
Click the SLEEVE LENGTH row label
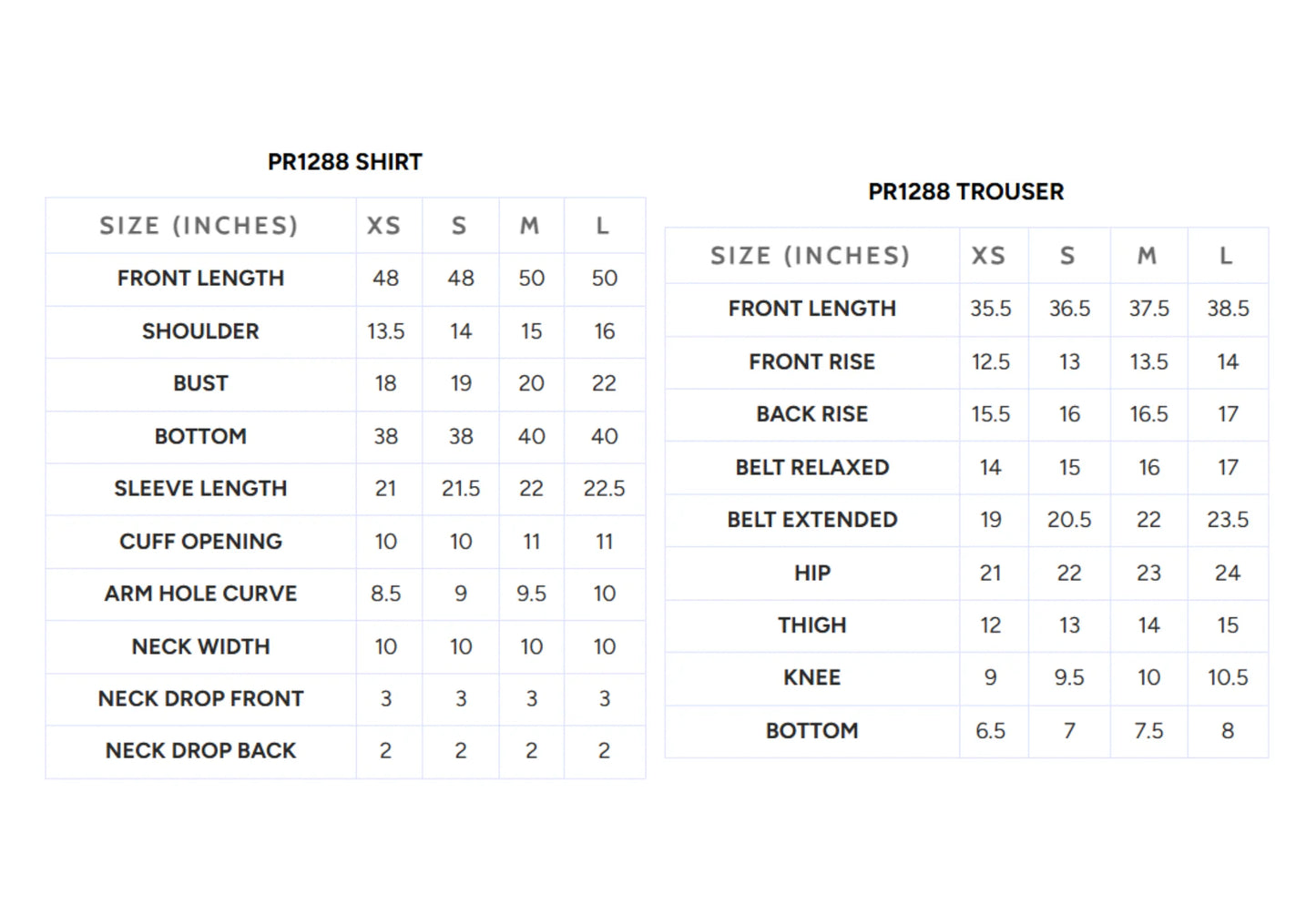(200, 489)
